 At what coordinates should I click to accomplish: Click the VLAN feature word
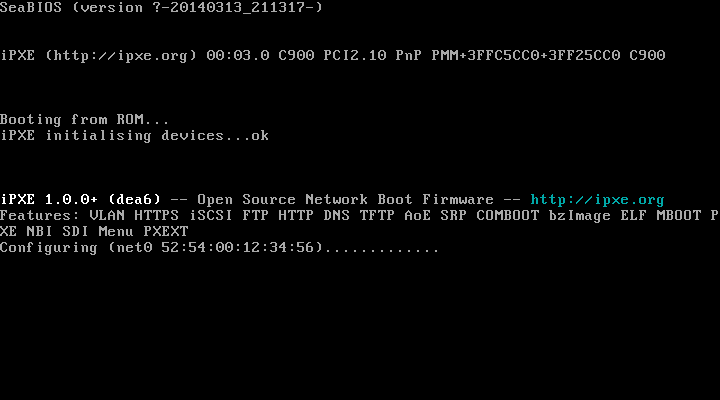click(x=107, y=215)
